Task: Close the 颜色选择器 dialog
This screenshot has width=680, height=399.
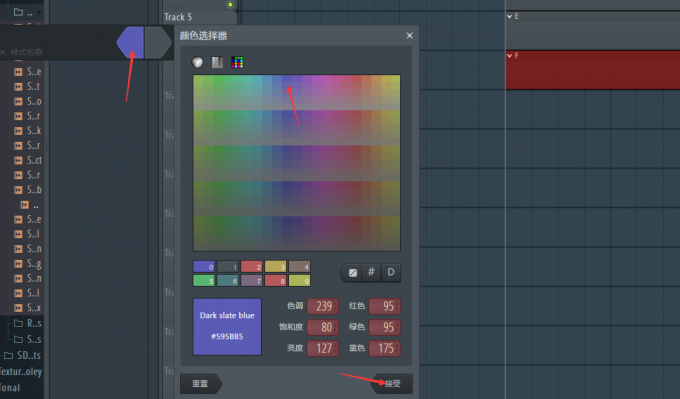Action: coord(409,36)
